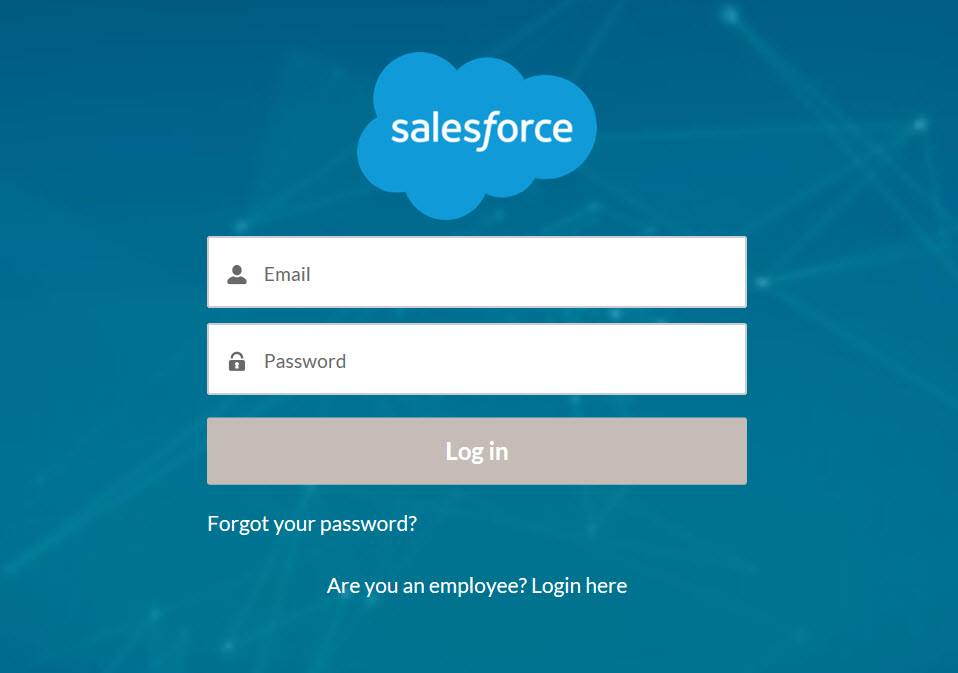Submit the form with the beige Log in button
Image resolution: width=958 pixels, height=673 pixels.
tap(476, 451)
